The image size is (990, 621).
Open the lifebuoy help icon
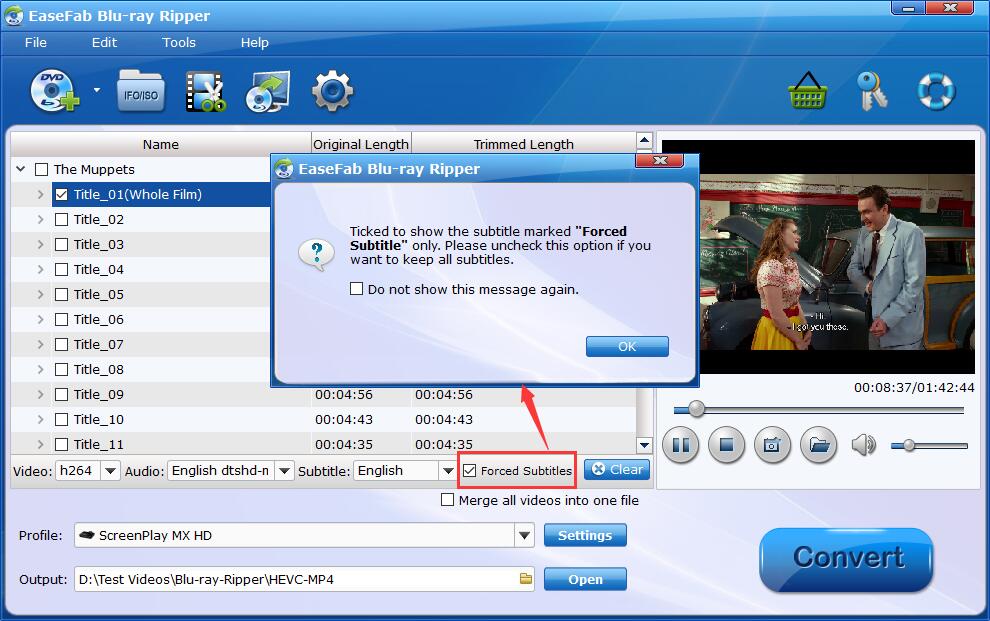936,91
